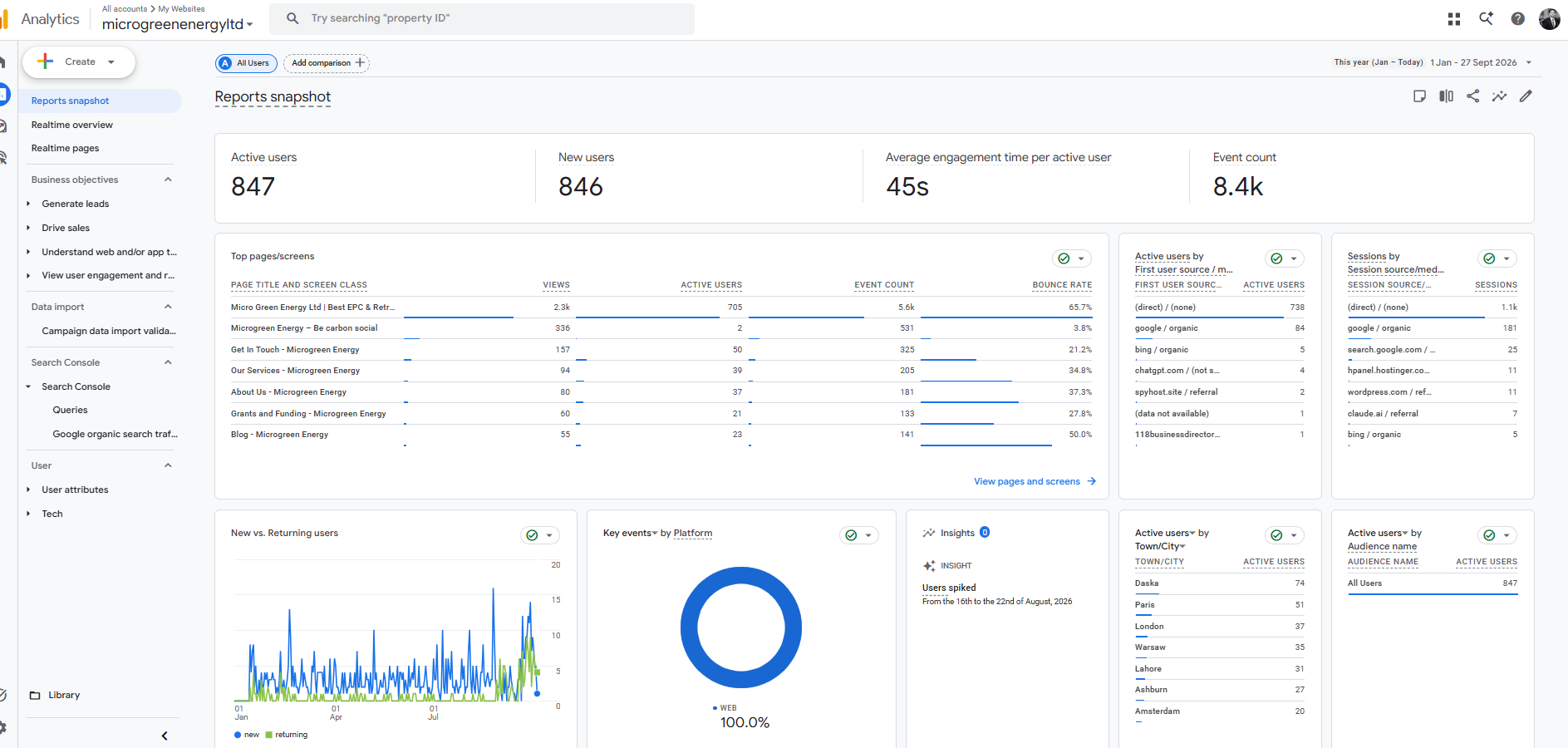Click the search magnifier icon
The image size is (1568, 748).
point(292,18)
